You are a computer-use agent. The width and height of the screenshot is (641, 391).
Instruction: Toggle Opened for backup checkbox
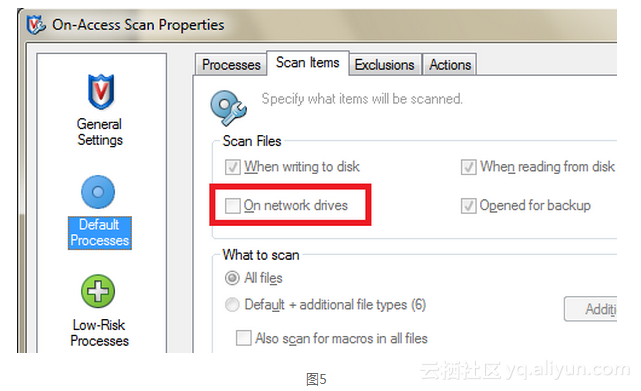pos(468,205)
